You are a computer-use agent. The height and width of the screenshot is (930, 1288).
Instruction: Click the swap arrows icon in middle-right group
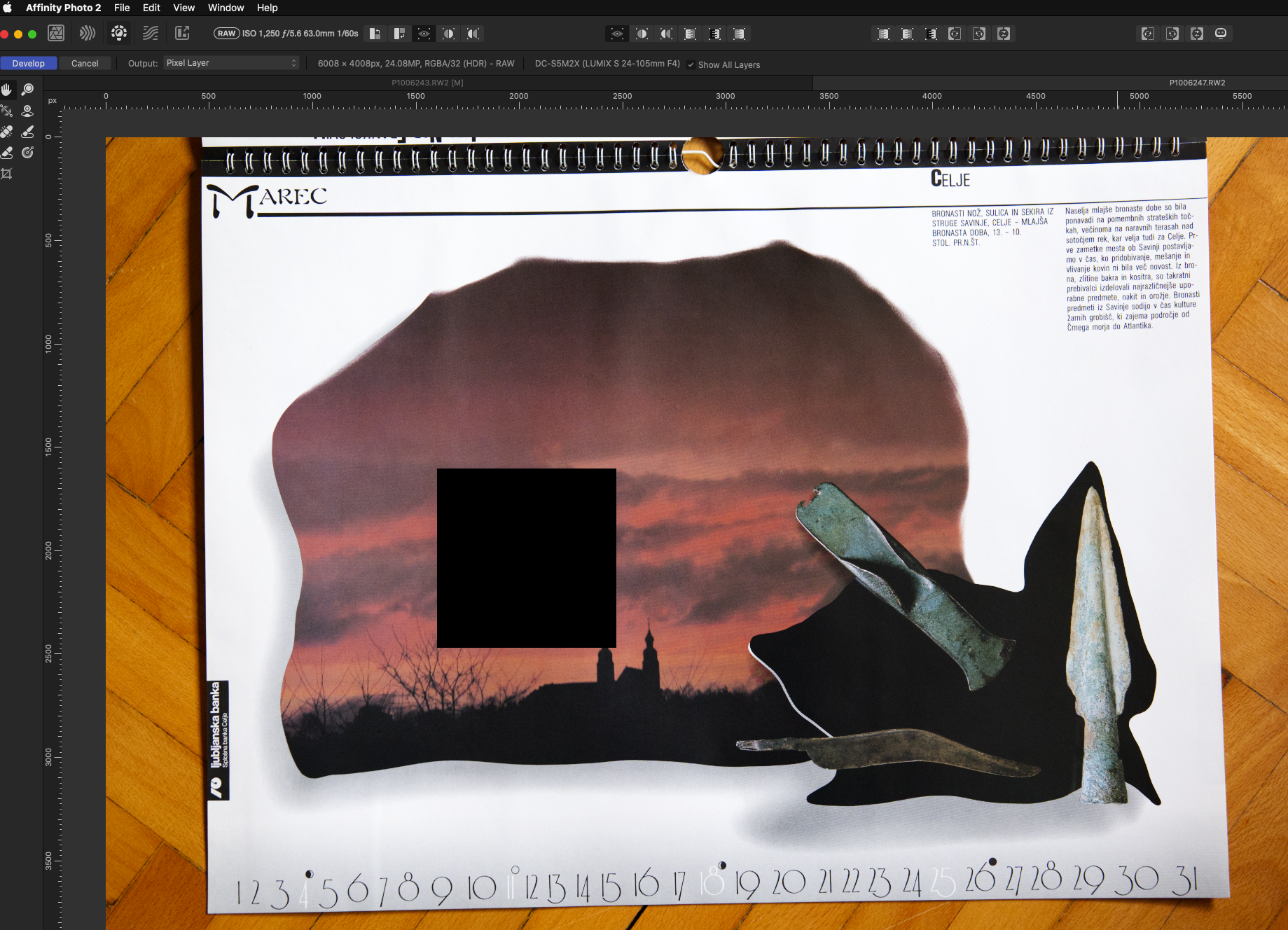coord(1004,34)
